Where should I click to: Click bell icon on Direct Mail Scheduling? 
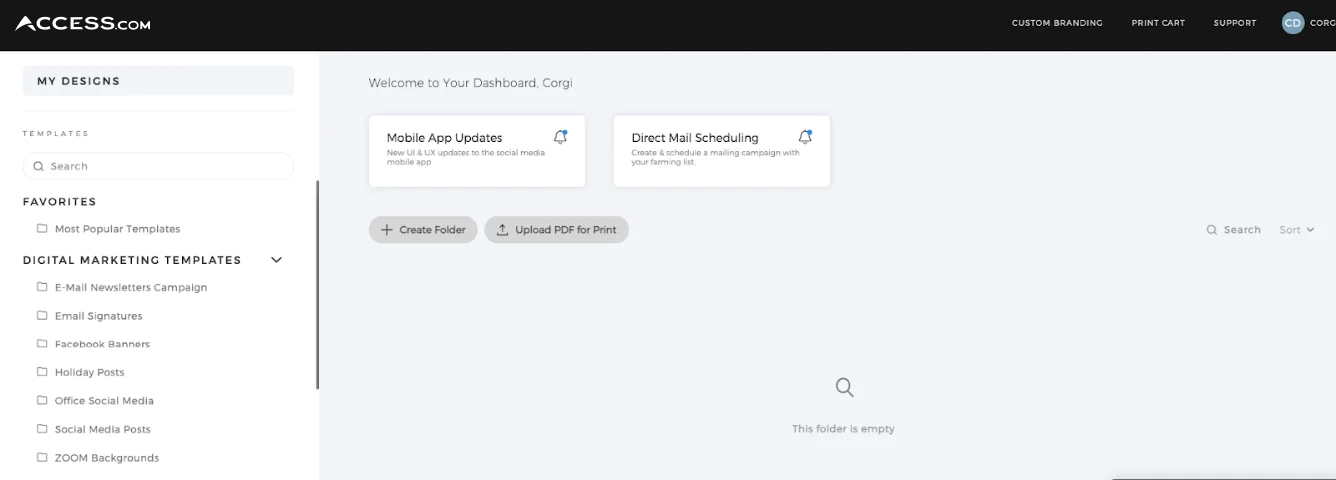805,137
